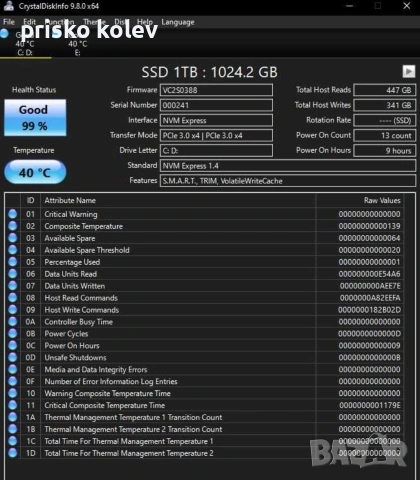Click status circle for Percentage Used row
Image resolution: width=420 pixels, height=480 pixels.
click(13, 262)
